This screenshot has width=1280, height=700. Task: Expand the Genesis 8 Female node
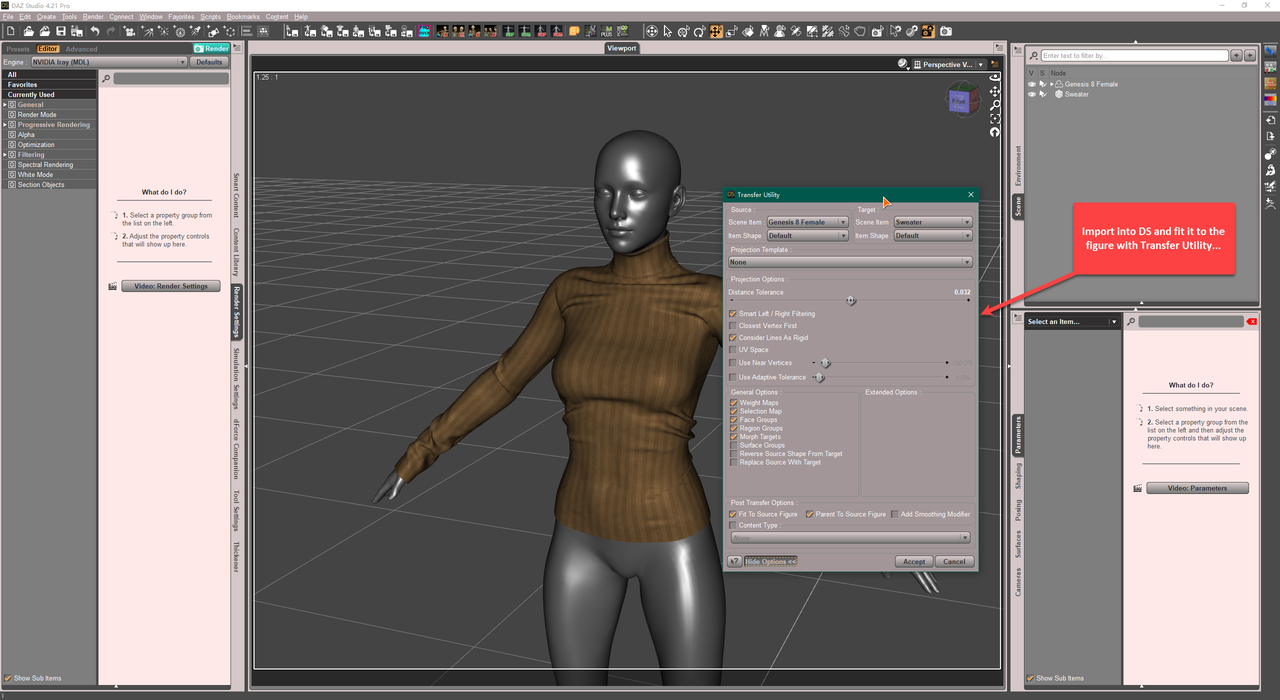[x=1051, y=84]
